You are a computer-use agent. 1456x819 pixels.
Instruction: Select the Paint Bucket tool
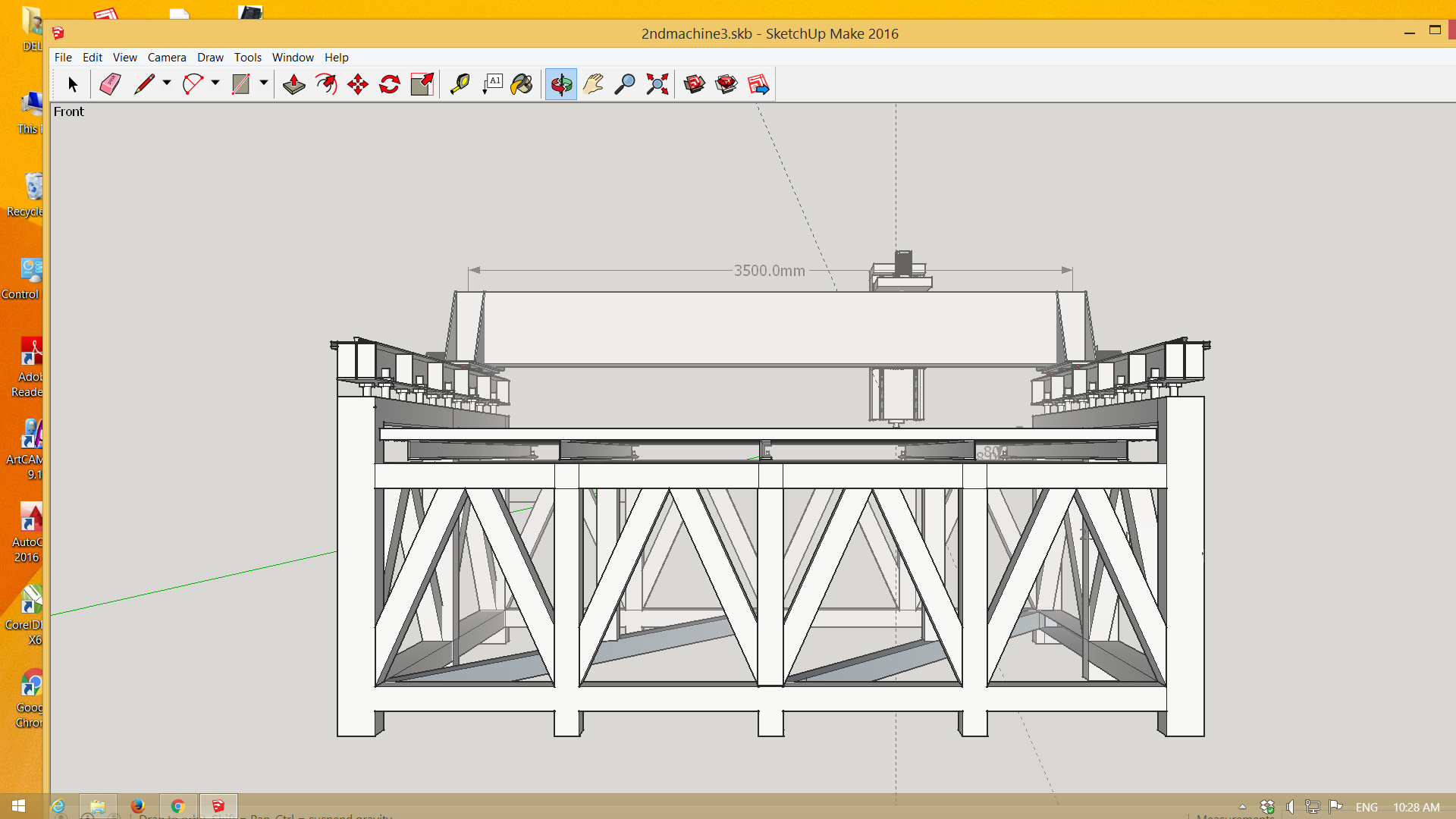coord(522,84)
